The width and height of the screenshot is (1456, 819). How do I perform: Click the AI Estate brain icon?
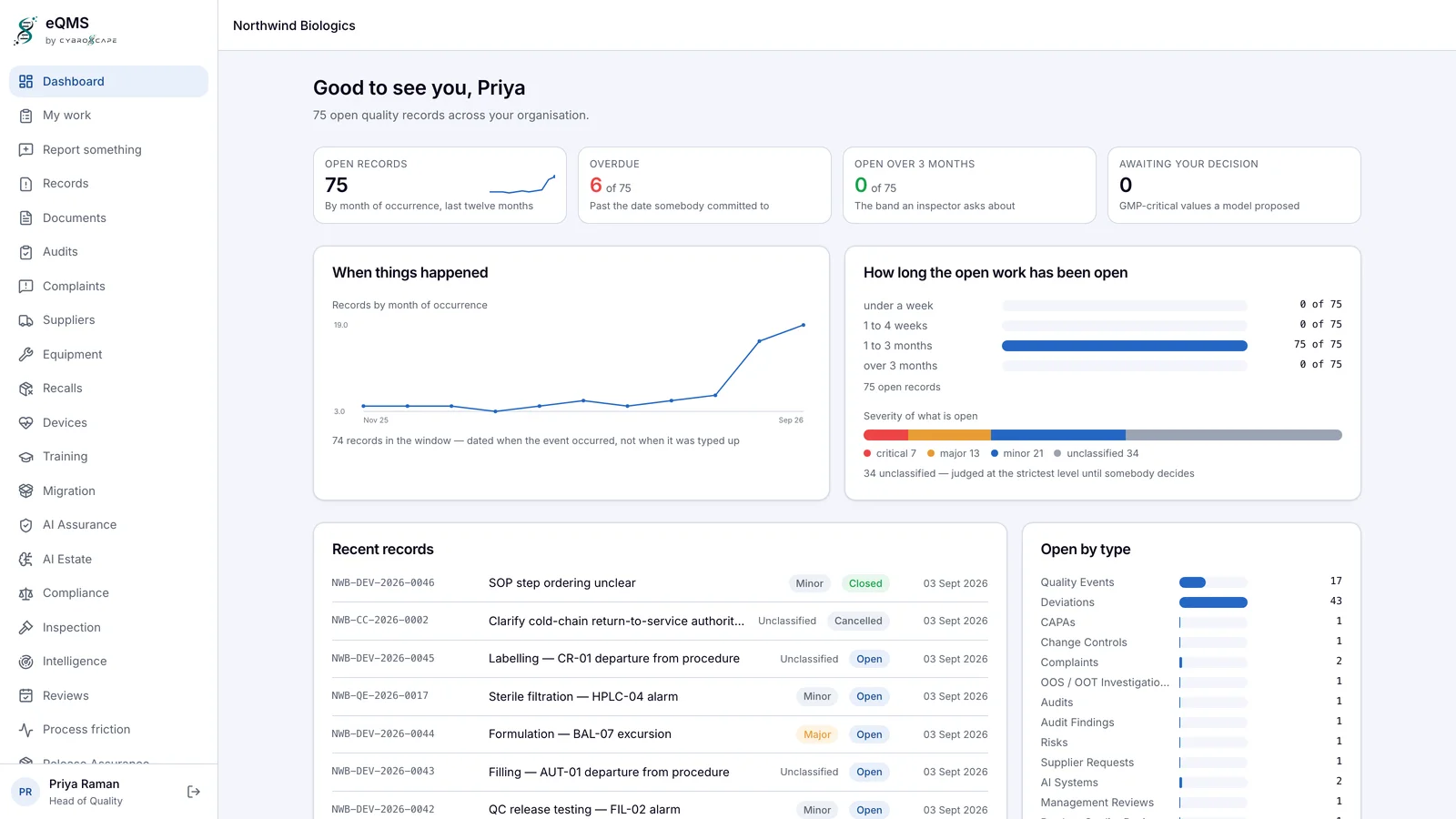[x=25, y=560]
